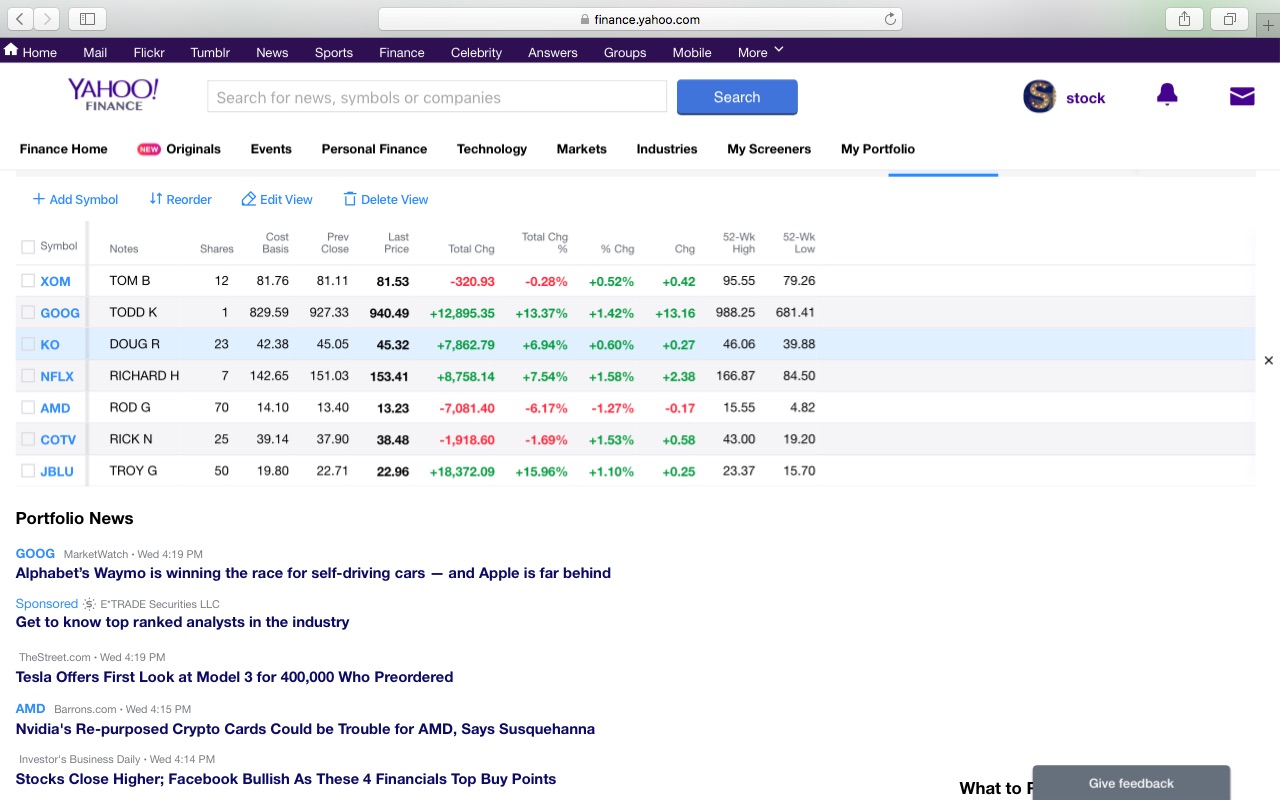Toggle the select-all Symbol checkbox
This screenshot has width=1280, height=800.
28,247
